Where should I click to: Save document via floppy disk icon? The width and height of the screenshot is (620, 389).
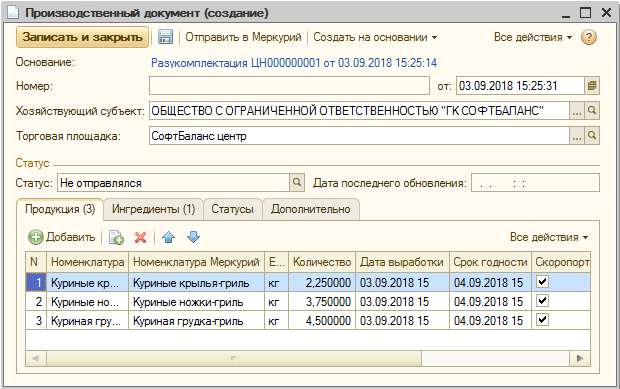(x=165, y=37)
